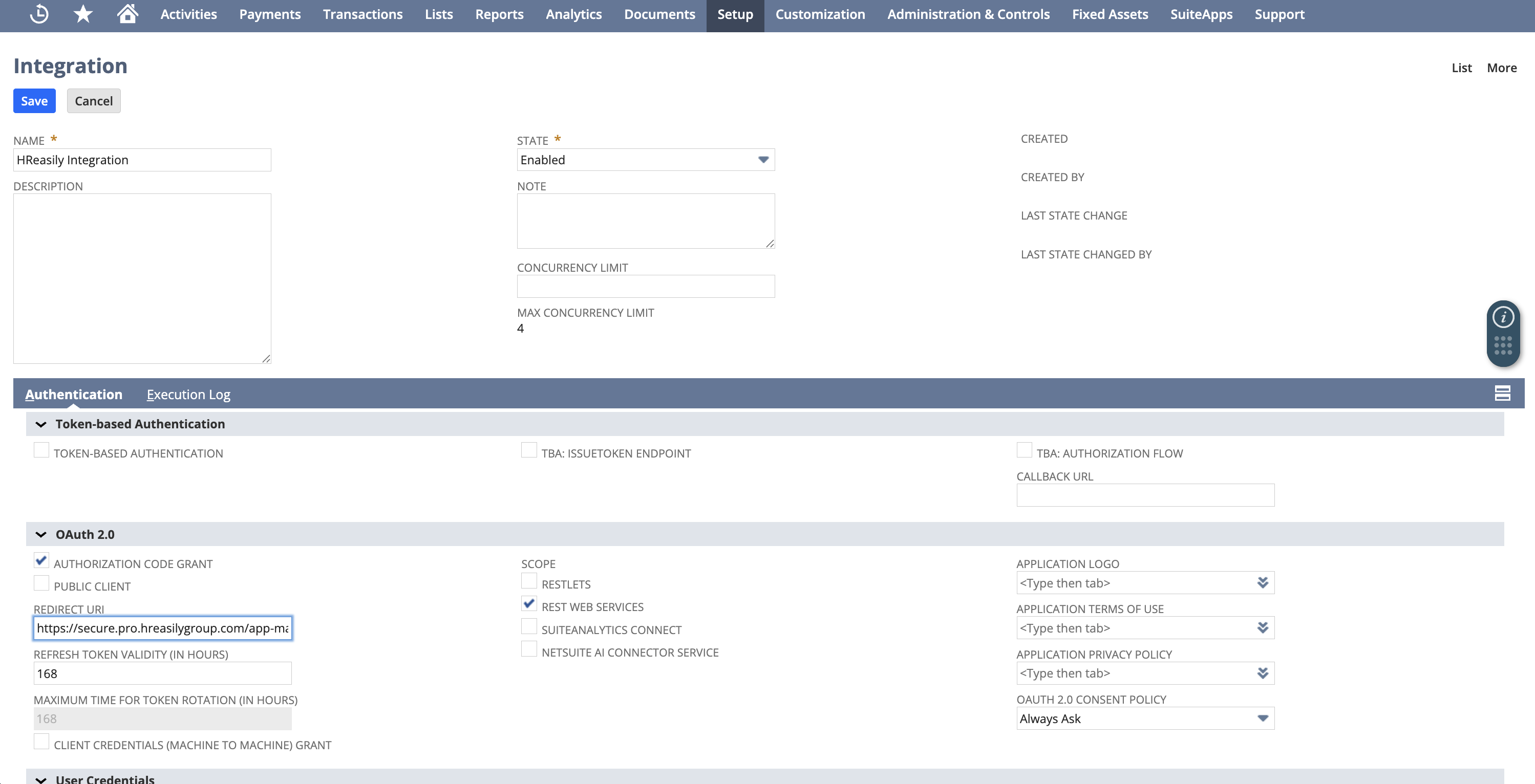Collapse the OAuth 2.0 section
Screen dimensions: 1535x784
click(41, 535)
